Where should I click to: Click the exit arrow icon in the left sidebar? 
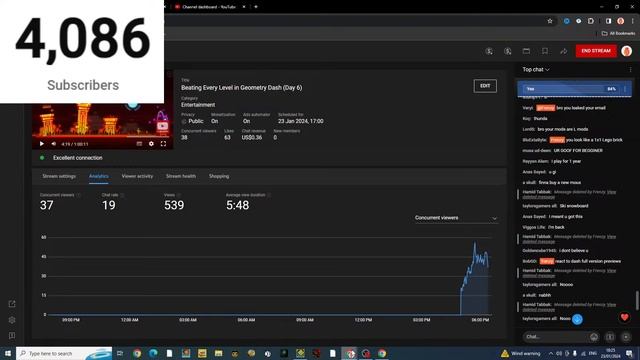[12, 304]
